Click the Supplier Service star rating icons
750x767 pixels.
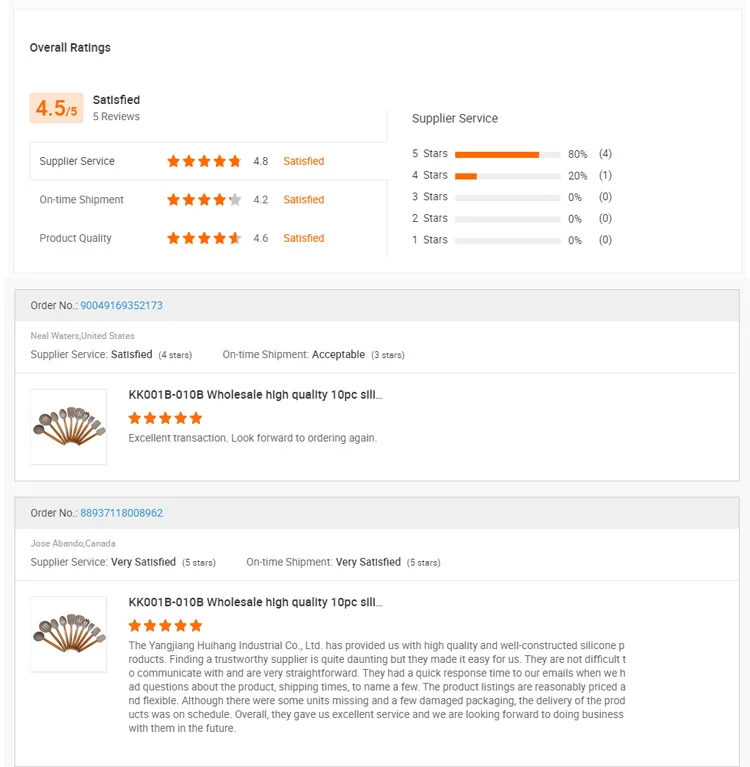point(204,161)
